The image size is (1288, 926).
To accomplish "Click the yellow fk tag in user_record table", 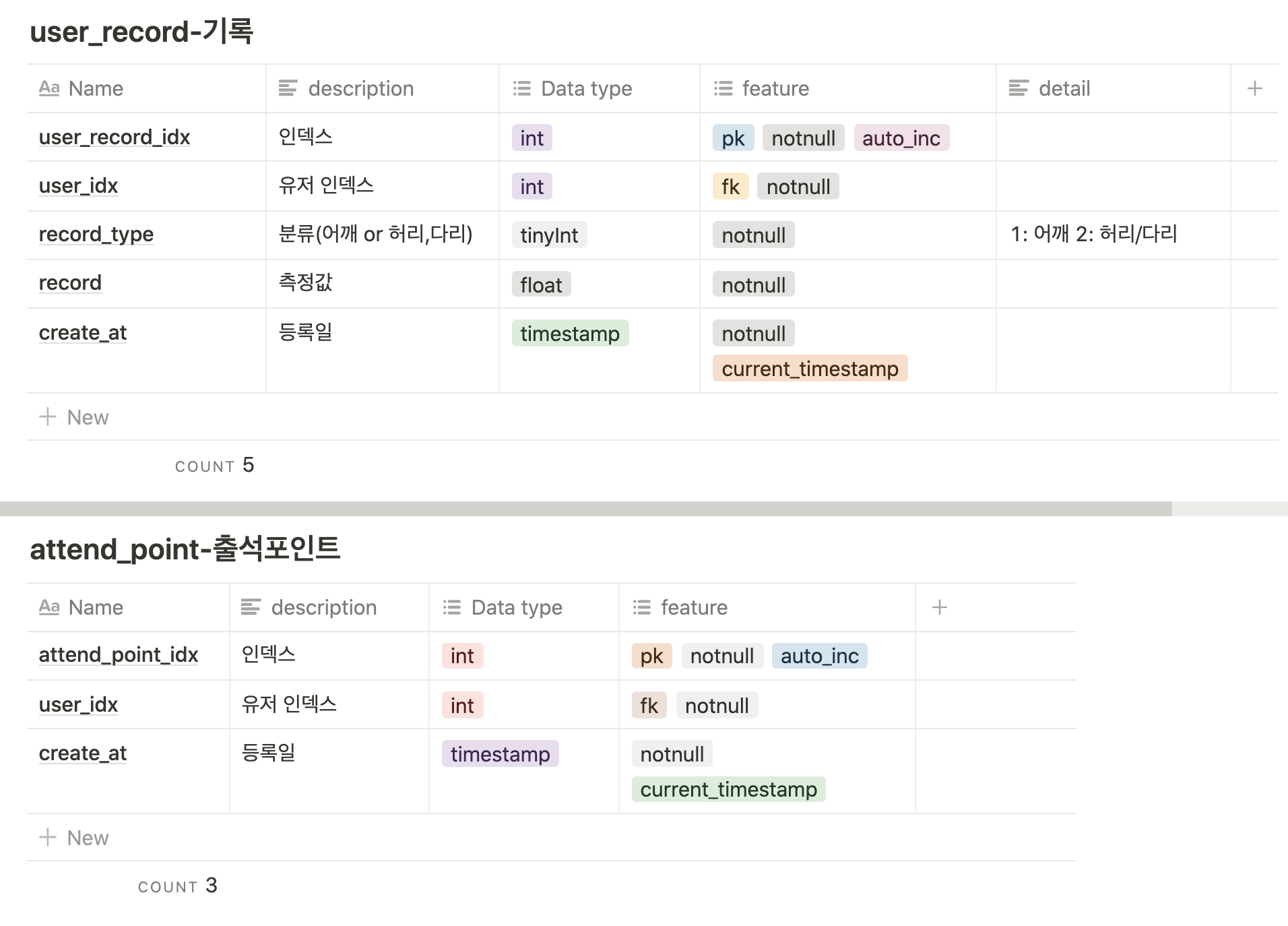I will pyautogui.click(x=730, y=187).
